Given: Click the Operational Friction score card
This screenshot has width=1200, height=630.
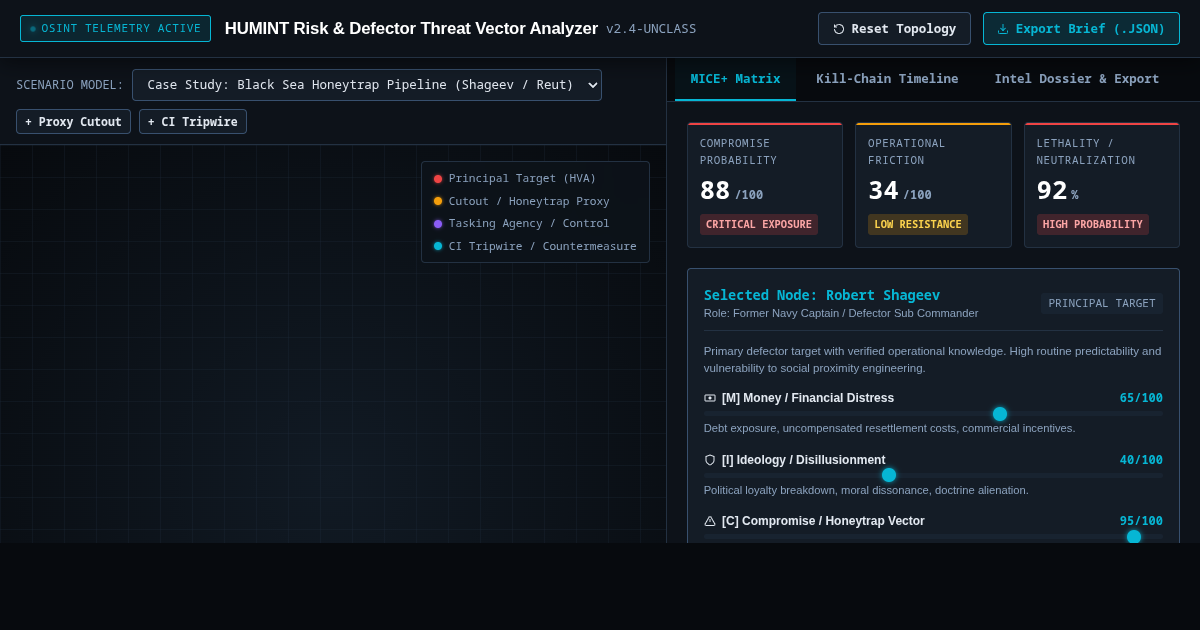Looking at the screenshot, I should (x=933, y=185).
